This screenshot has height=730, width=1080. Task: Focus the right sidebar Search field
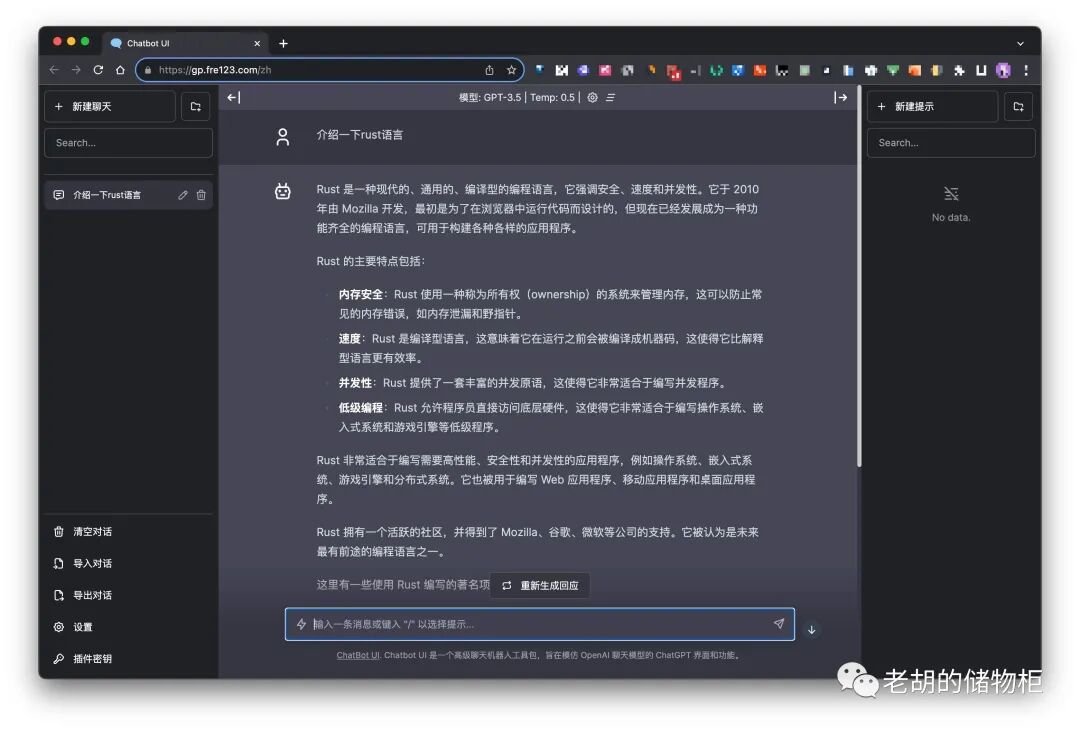pos(951,143)
